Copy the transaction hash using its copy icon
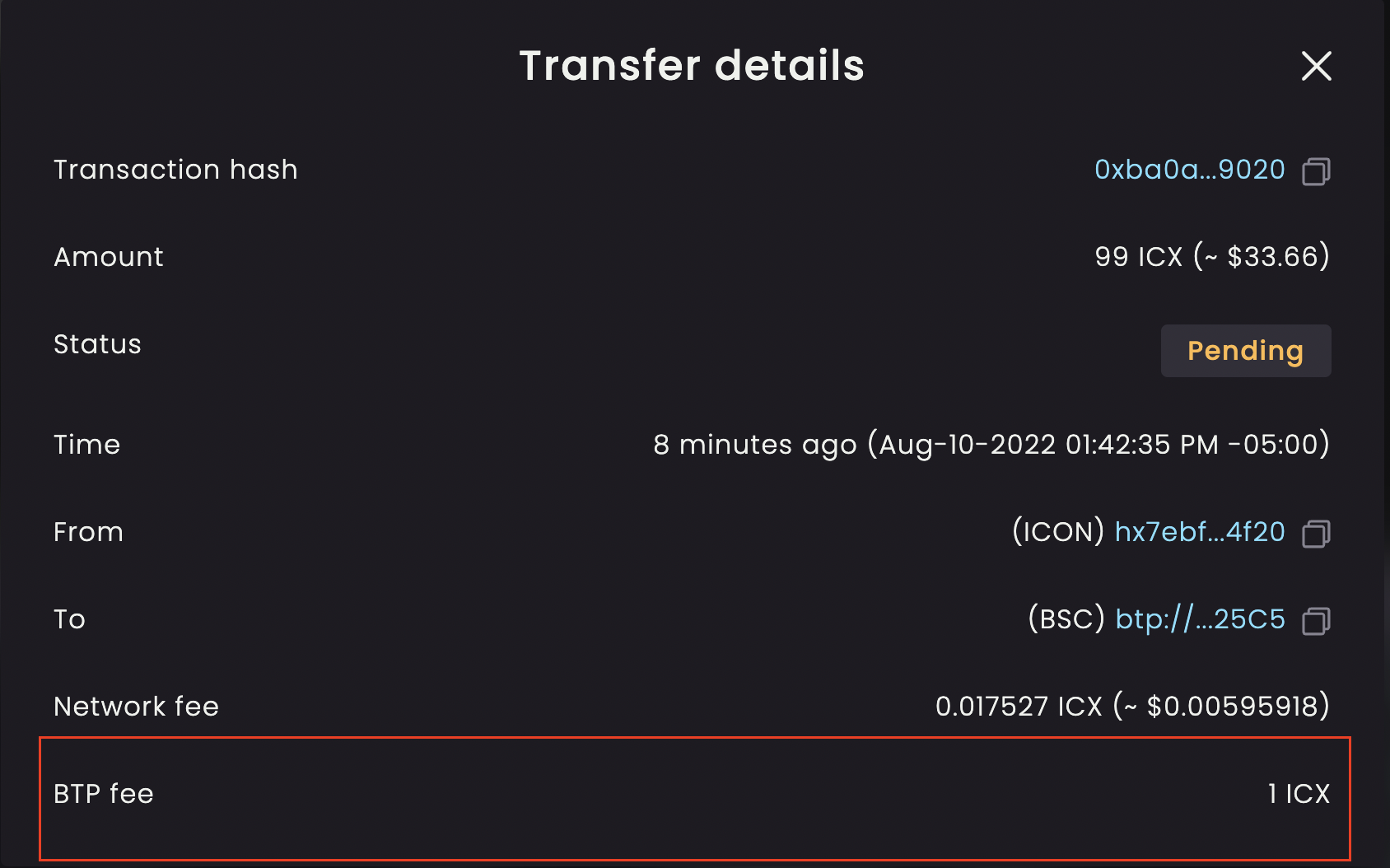The width and height of the screenshot is (1390, 868). pos(1318,170)
